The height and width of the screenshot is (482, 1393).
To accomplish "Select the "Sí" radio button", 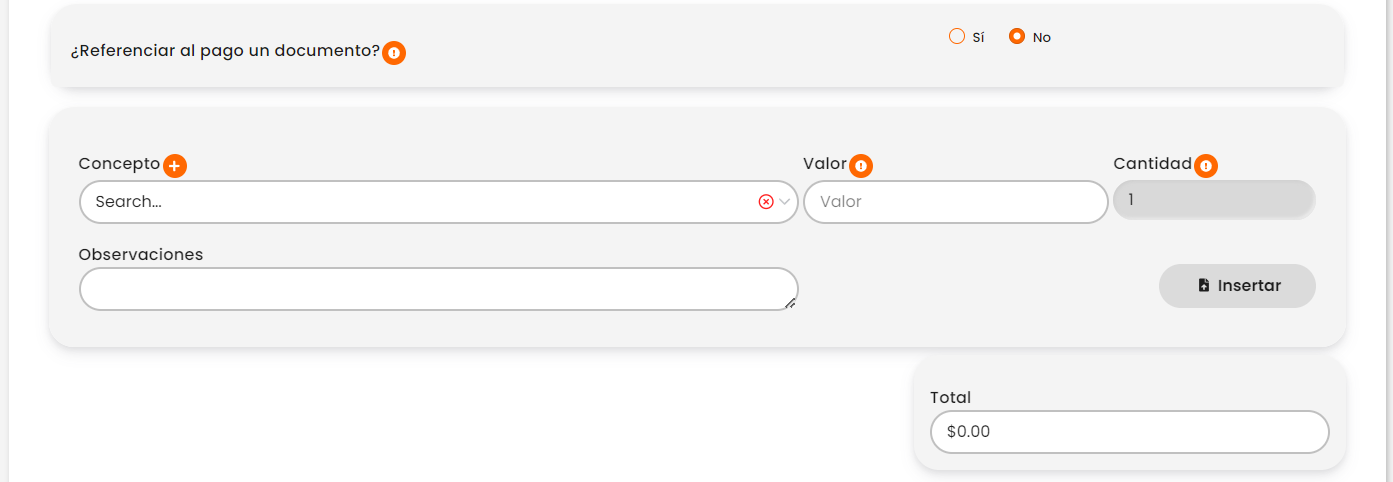I will pyautogui.click(x=957, y=37).
